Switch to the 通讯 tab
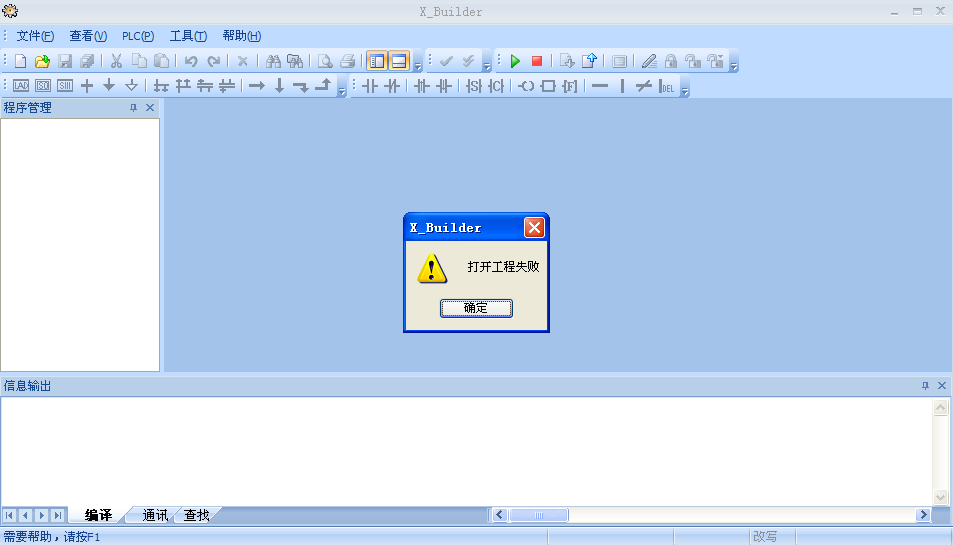The width and height of the screenshot is (953, 545). click(155, 515)
